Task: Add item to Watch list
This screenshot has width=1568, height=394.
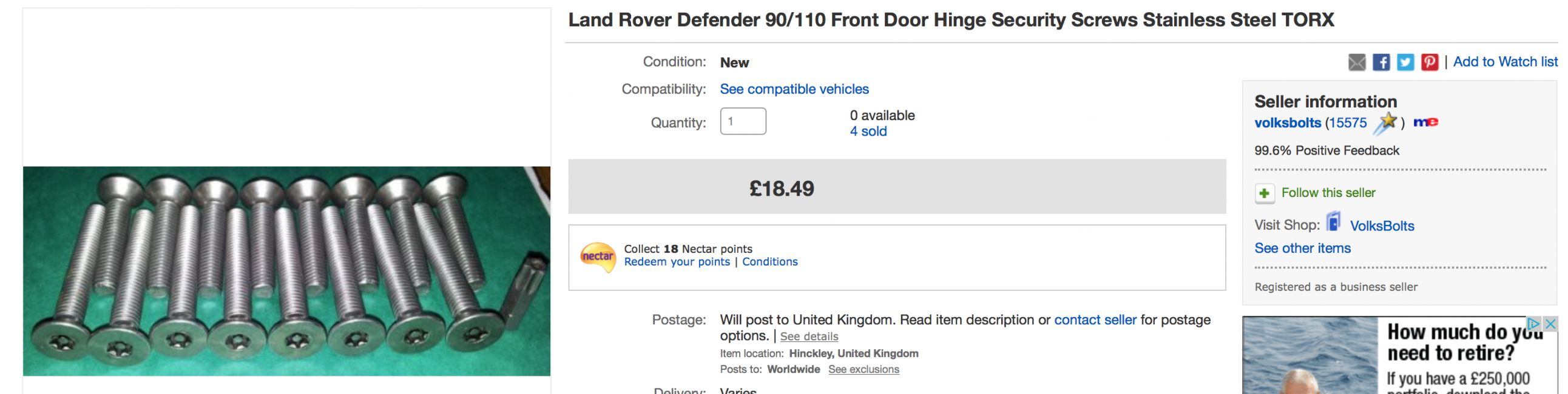Action: coord(1505,61)
